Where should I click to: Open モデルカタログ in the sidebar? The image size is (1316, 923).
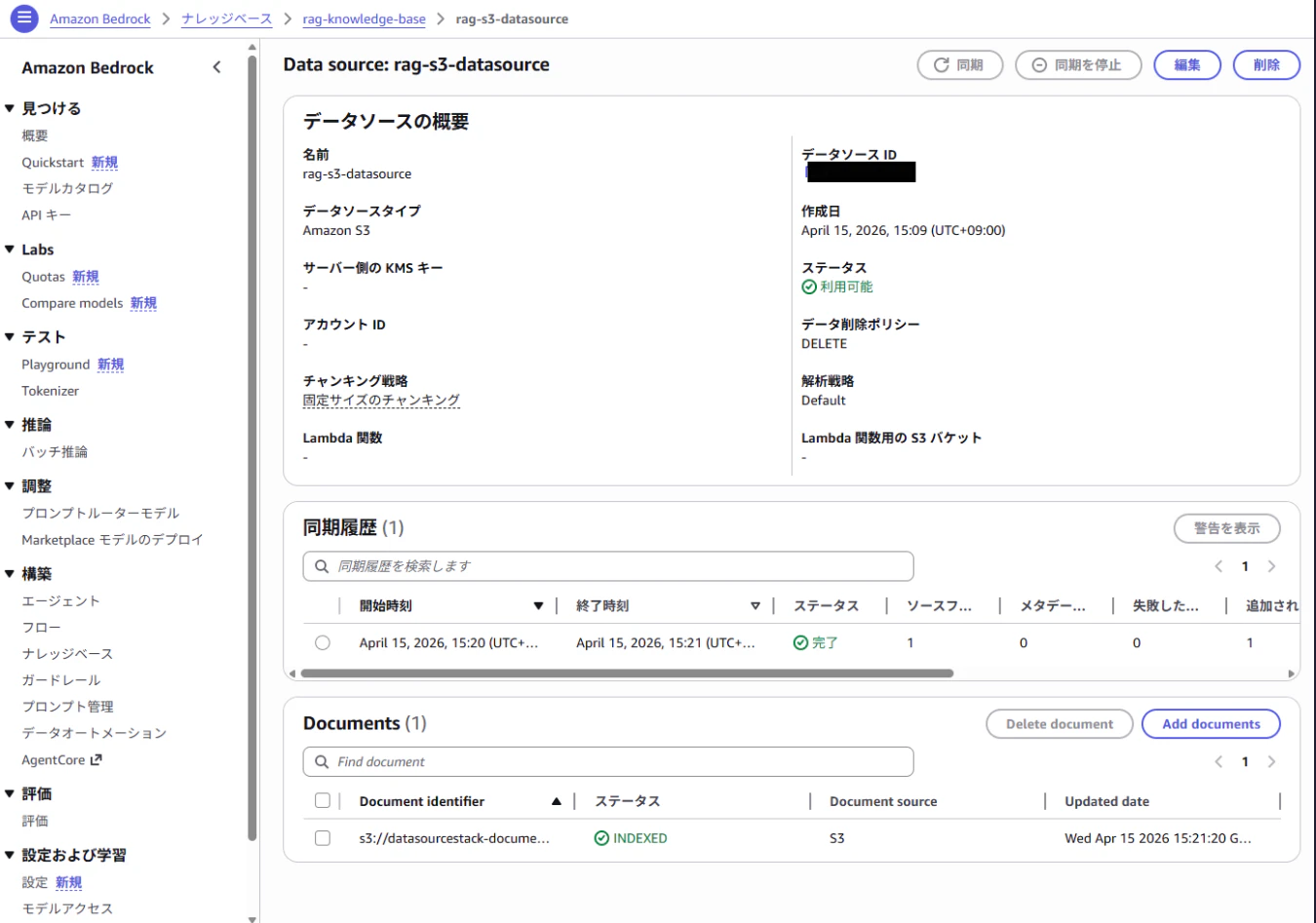[x=67, y=188]
